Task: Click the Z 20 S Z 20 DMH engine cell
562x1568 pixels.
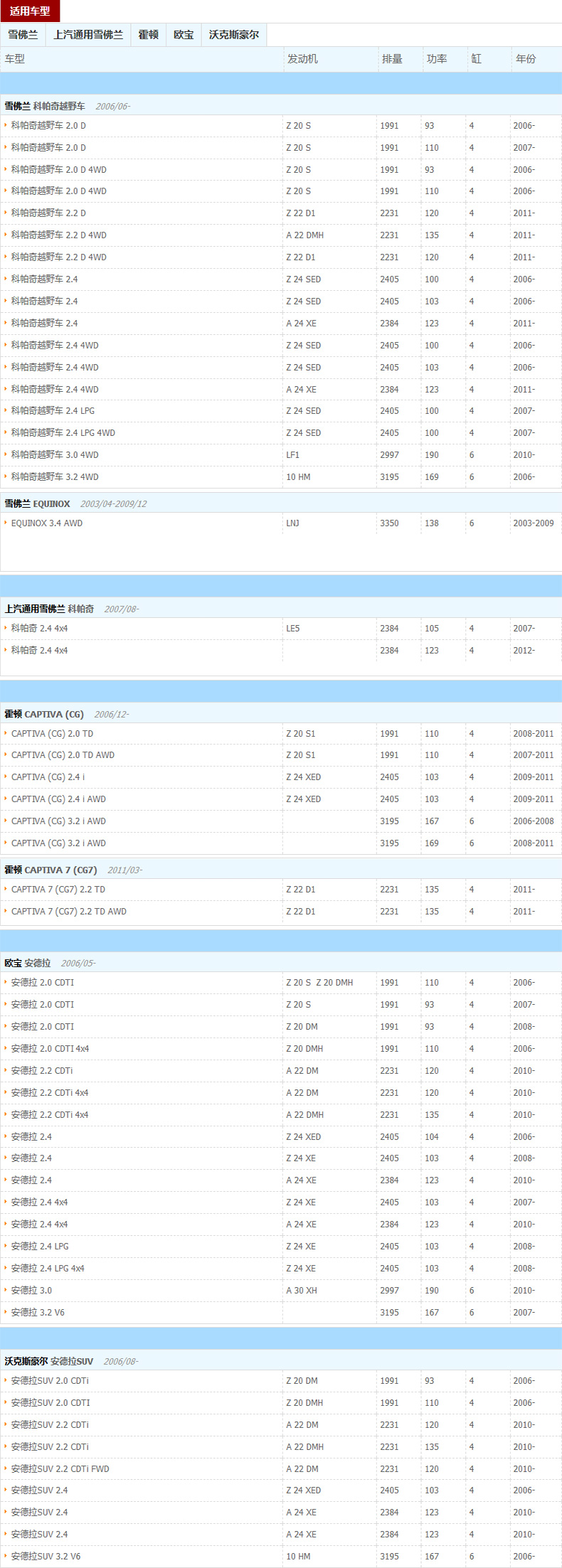Action: tap(319, 983)
